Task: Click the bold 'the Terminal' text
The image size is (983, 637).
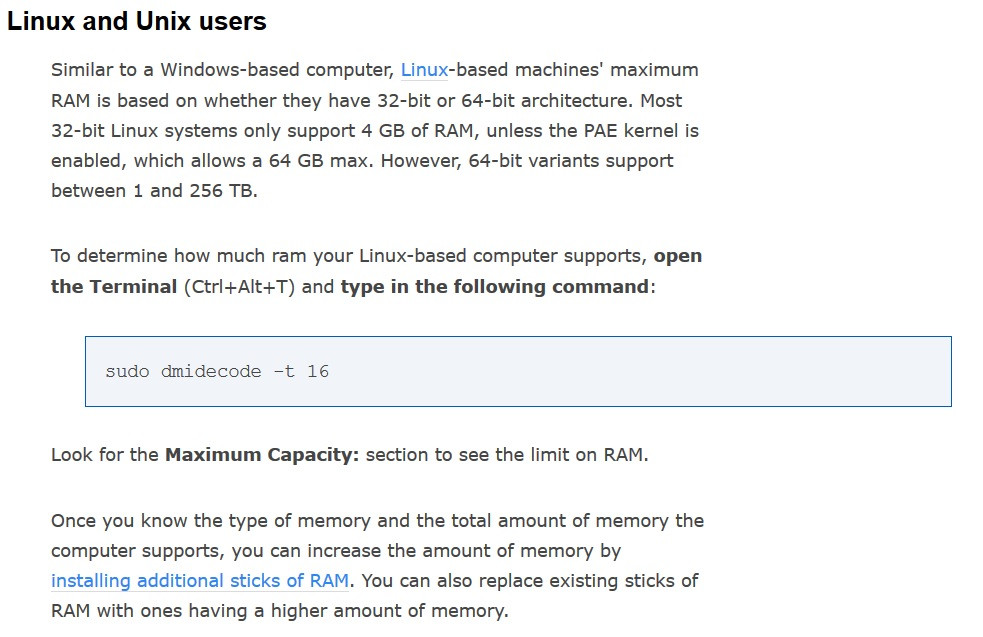Action: [x=114, y=287]
